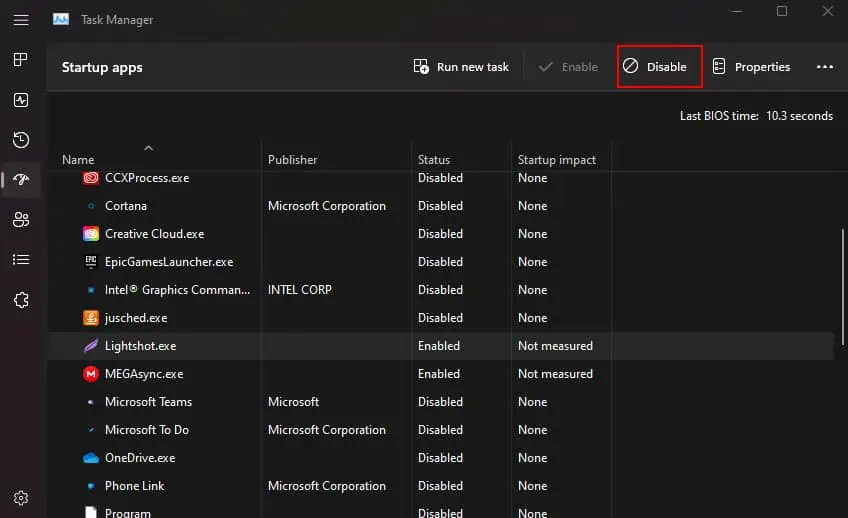
Task: Sort by Publisher column header
Action: (x=293, y=160)
